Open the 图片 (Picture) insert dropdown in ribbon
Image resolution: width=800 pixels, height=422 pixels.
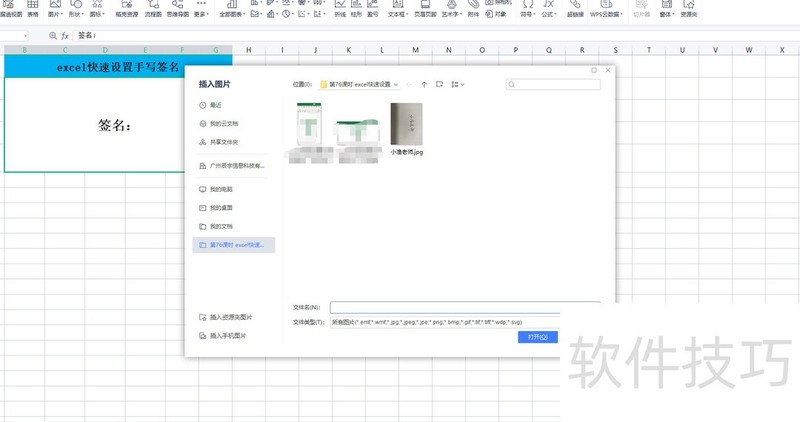(56, 8)
